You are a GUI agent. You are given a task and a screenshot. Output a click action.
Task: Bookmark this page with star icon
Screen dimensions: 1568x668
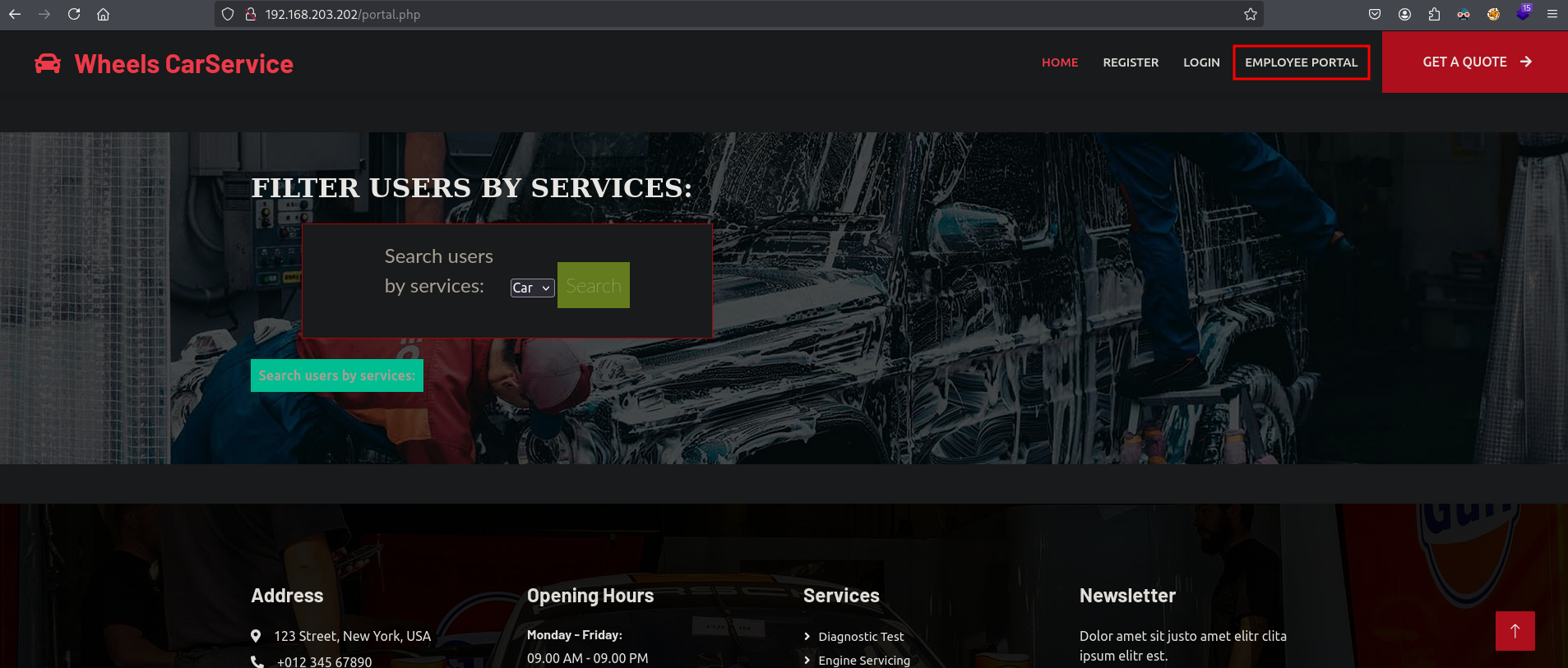[1250, 14]
